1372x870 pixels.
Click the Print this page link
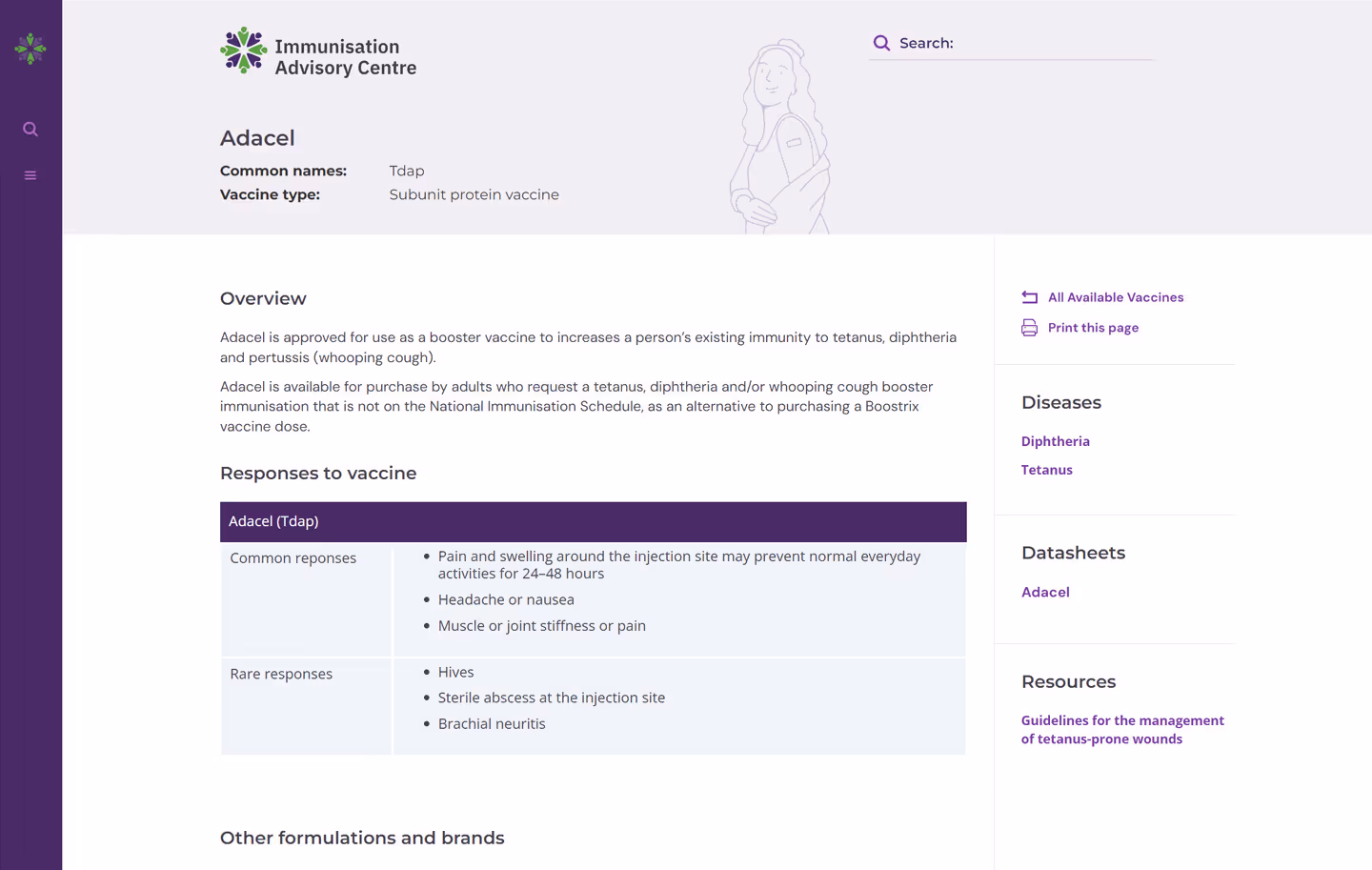click(x=1093, y=328)
